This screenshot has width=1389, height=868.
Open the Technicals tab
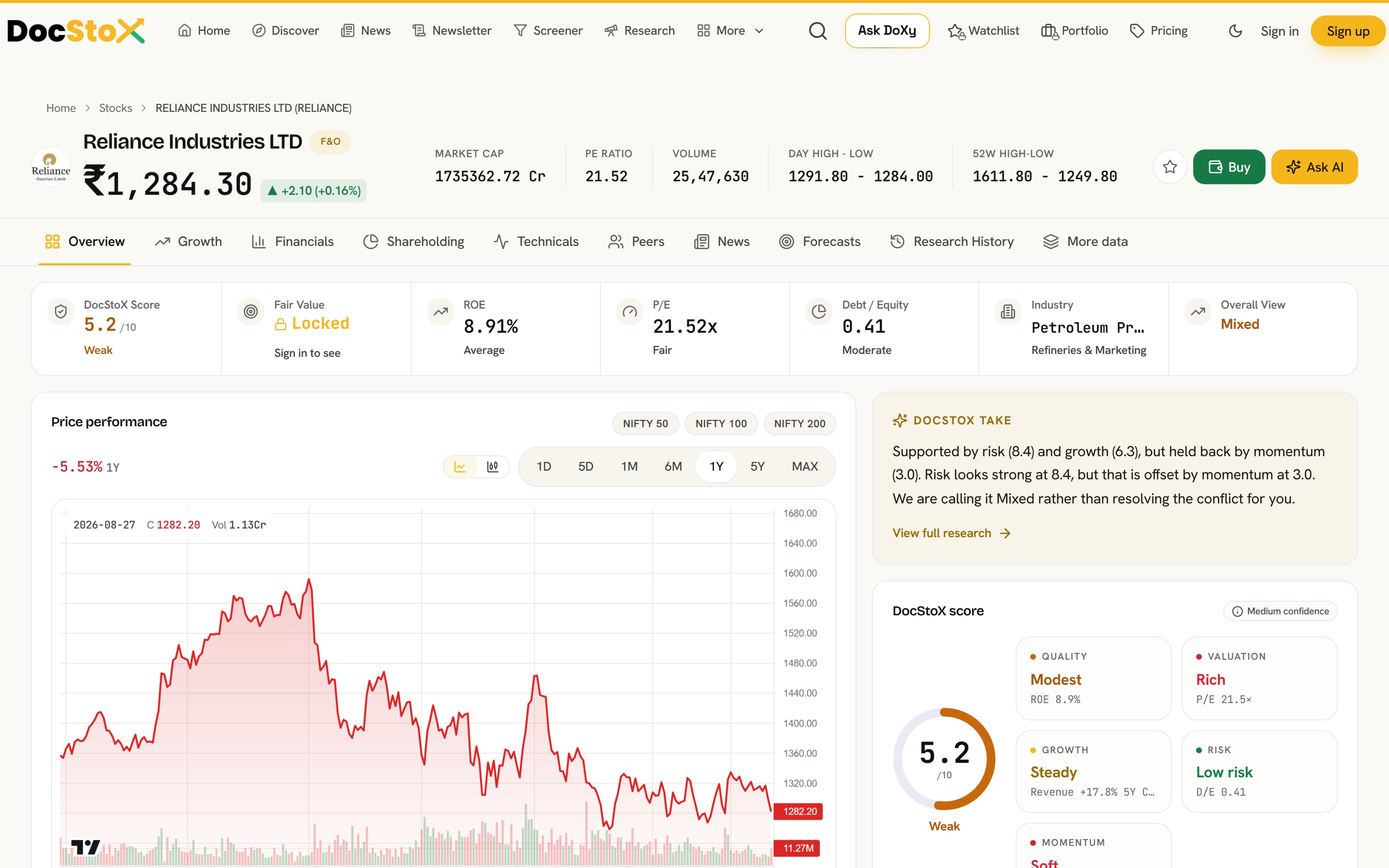(x=536, y=242)
